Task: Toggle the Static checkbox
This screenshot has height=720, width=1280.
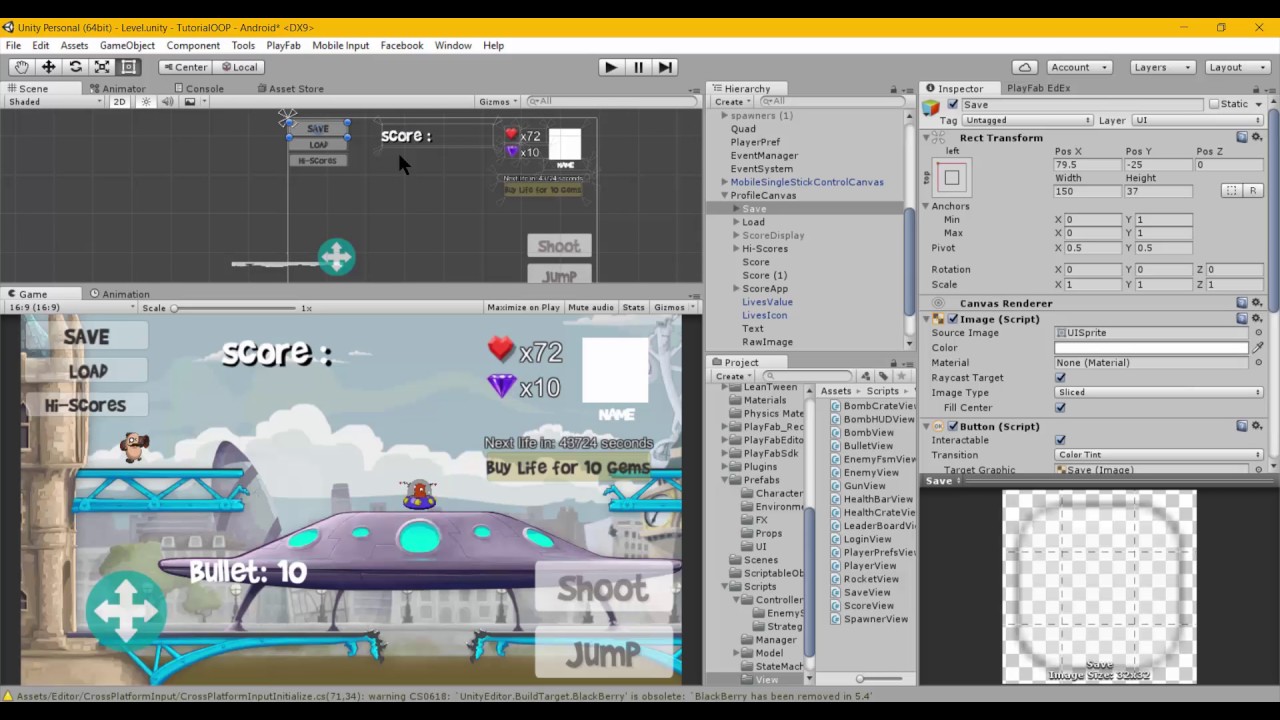Action: [1214, 104]
